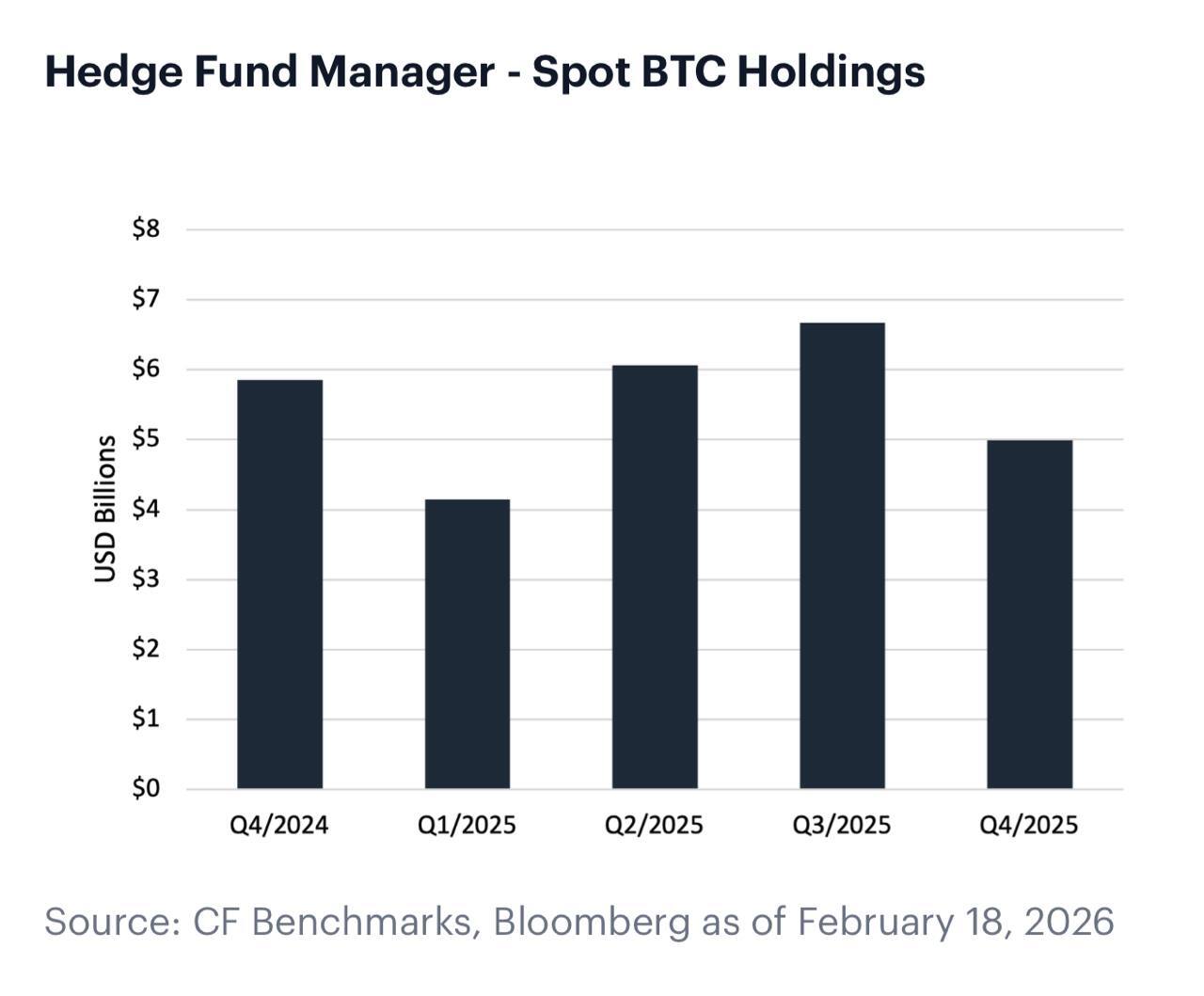The height and width of the screenshot is (996, 1204).
Task: Click the 'USD Billions' y-axis title
Action: point(105,509)
